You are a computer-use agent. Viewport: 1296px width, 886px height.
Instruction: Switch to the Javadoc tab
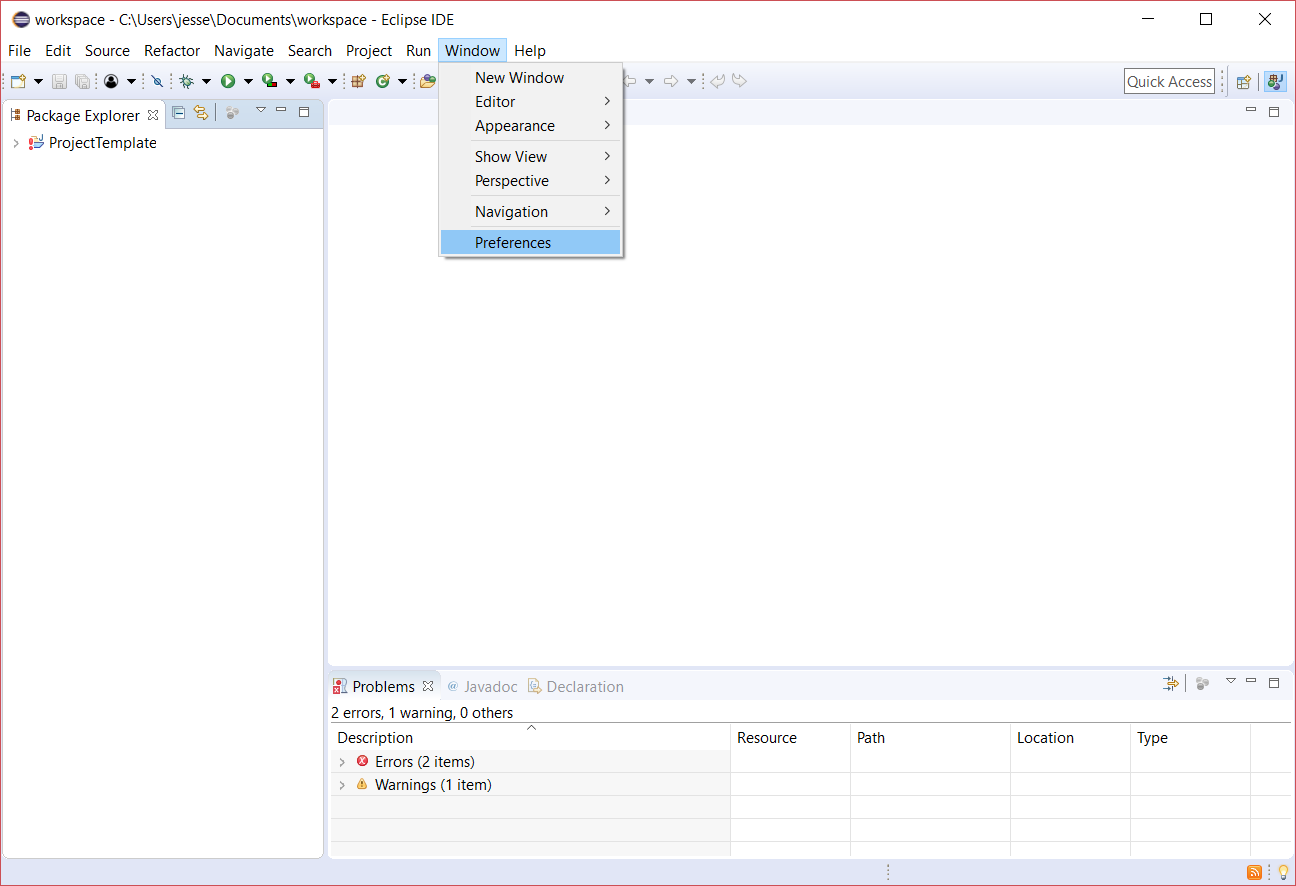(491, 686)
